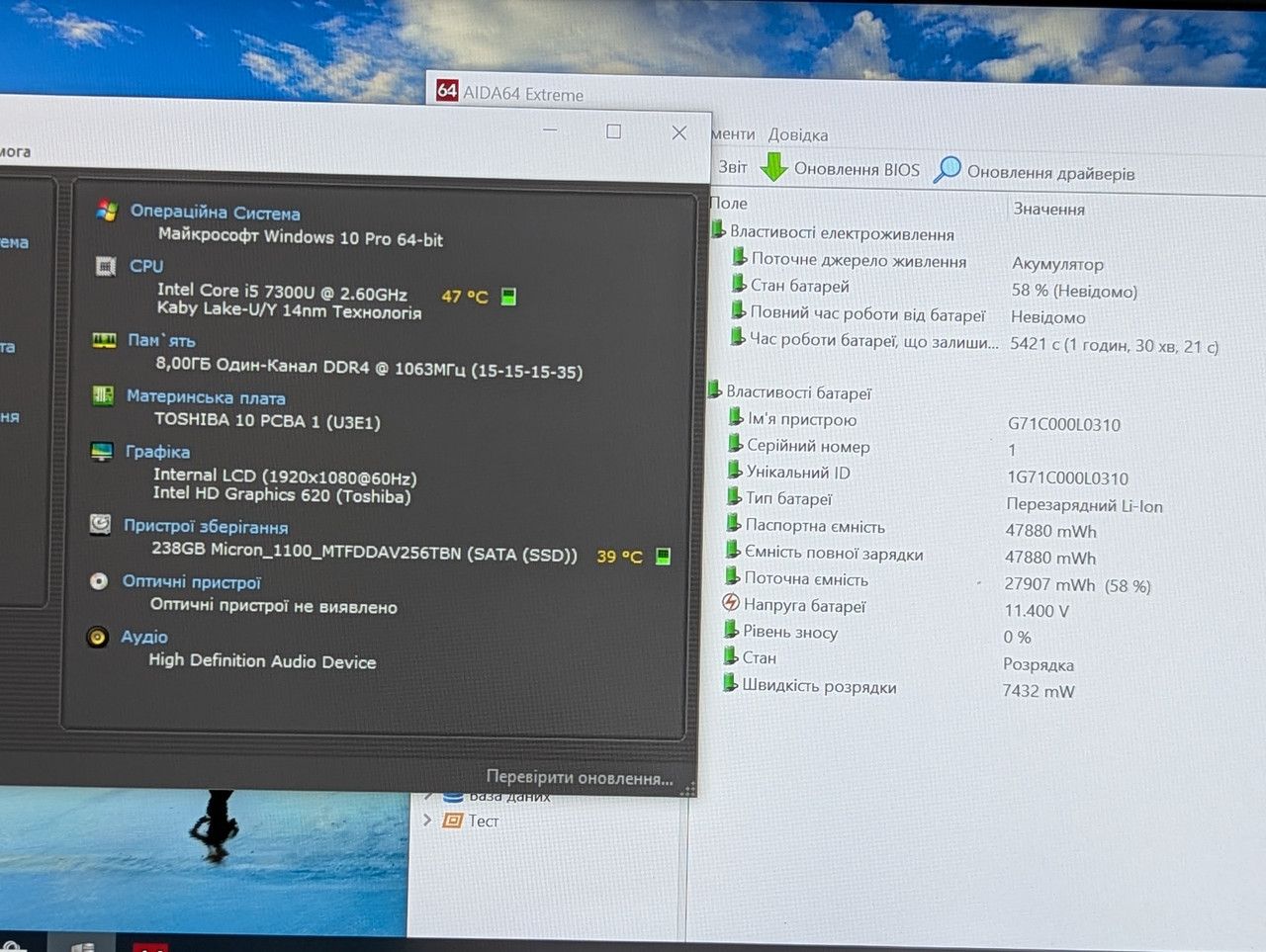Click the memory module icon
This screenshot has width=1266, height=952.
104,340
